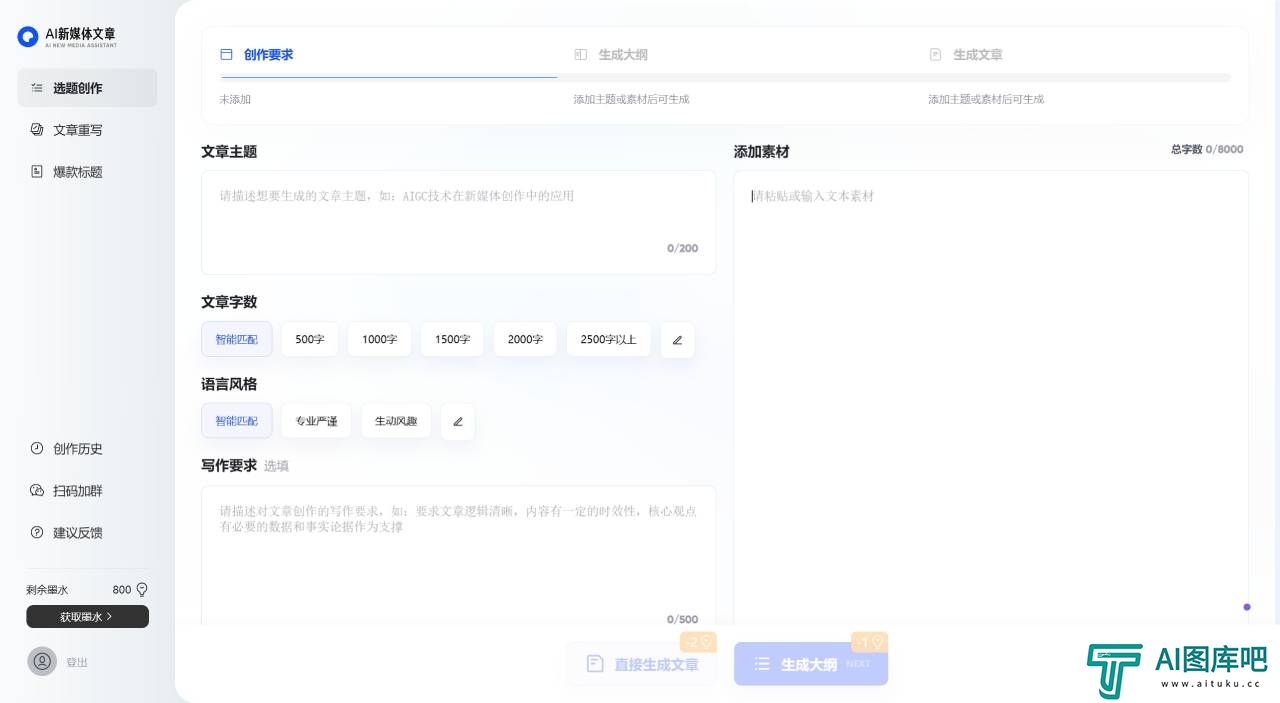
Task: Select 智能匹配 for article word count
Action: 236,339
